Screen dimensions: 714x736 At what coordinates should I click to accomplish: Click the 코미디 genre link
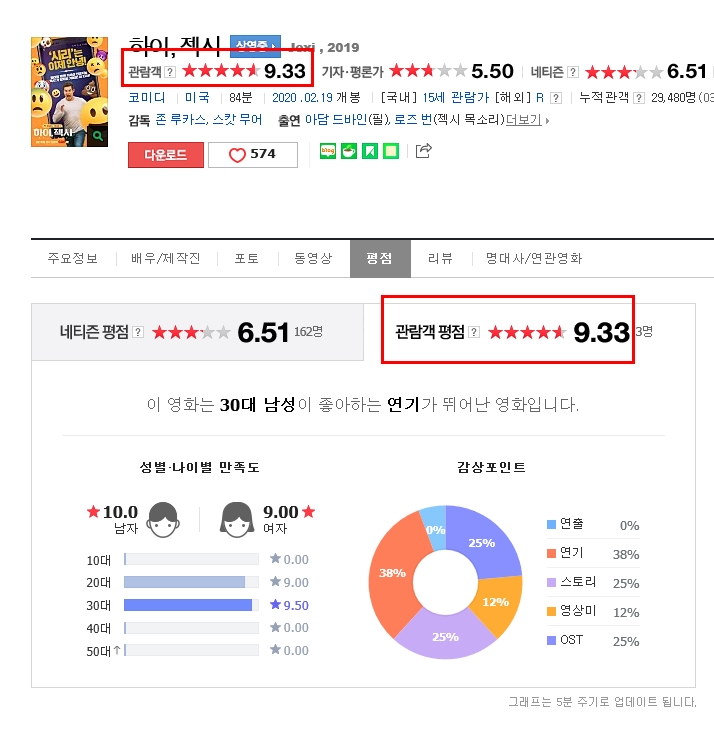(x=147, y=98)
